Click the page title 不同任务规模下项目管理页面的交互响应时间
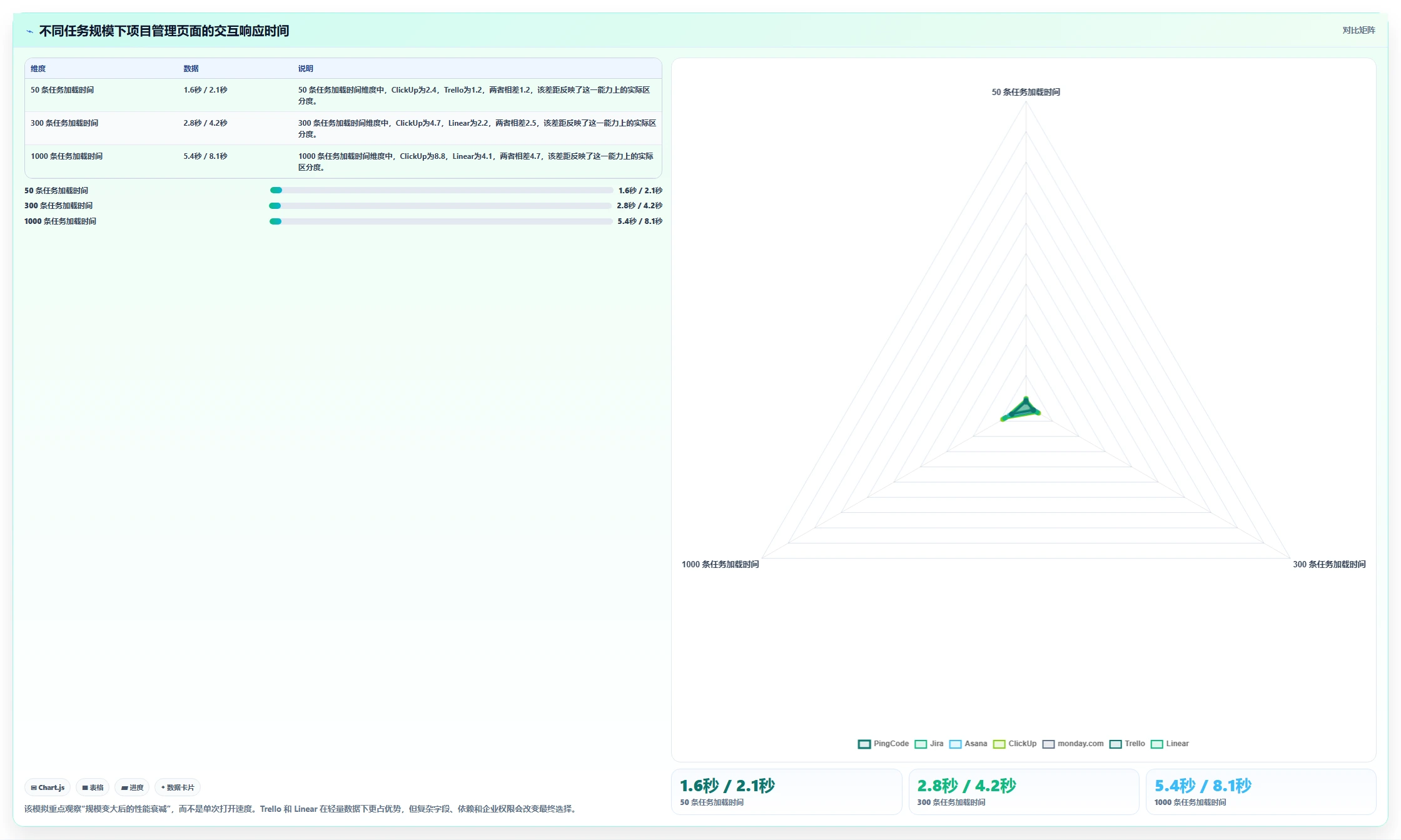 pyautogui.click(x=164, y=31)
